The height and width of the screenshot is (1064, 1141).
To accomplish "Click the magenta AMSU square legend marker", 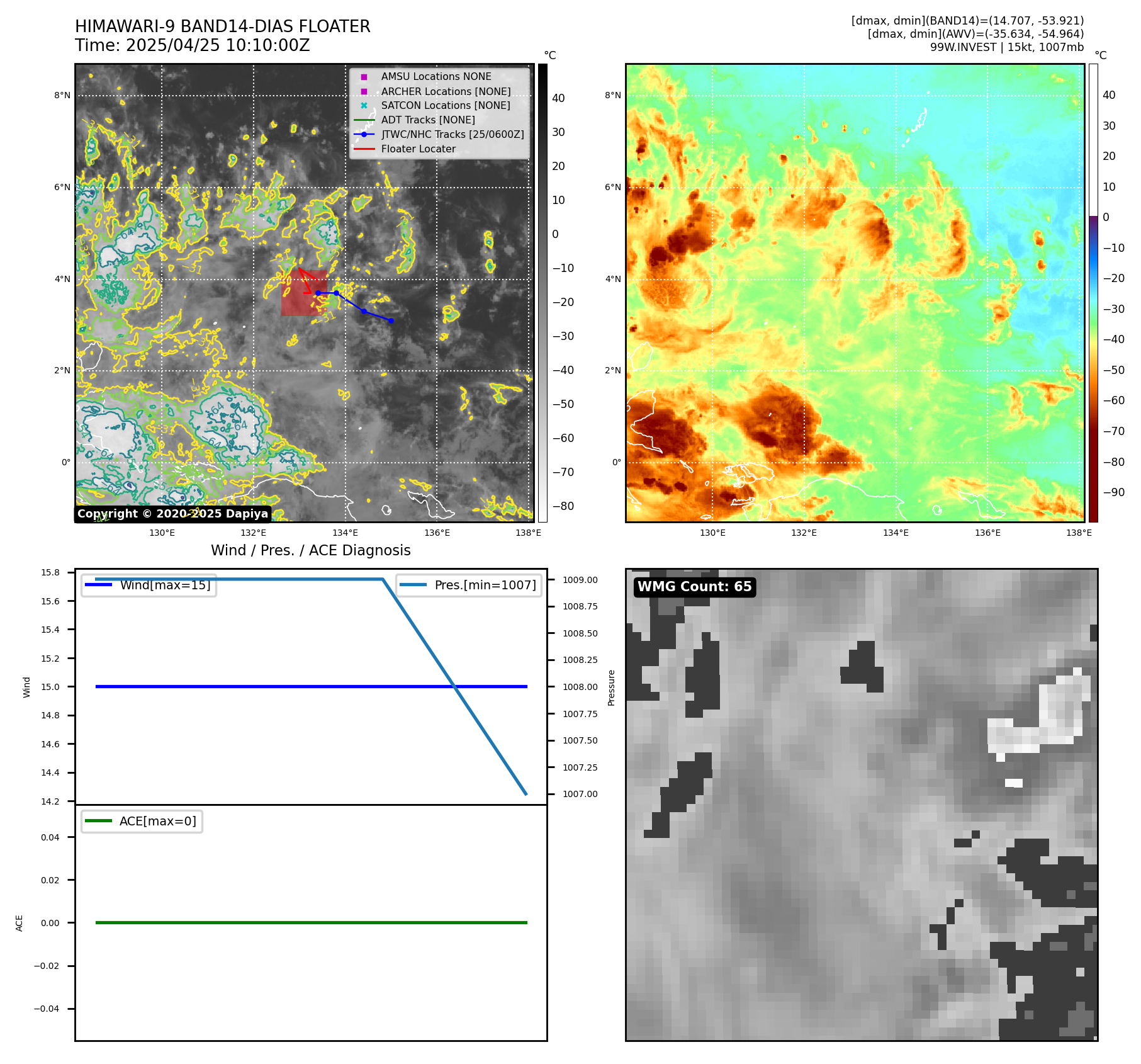I will pos(364,77).
